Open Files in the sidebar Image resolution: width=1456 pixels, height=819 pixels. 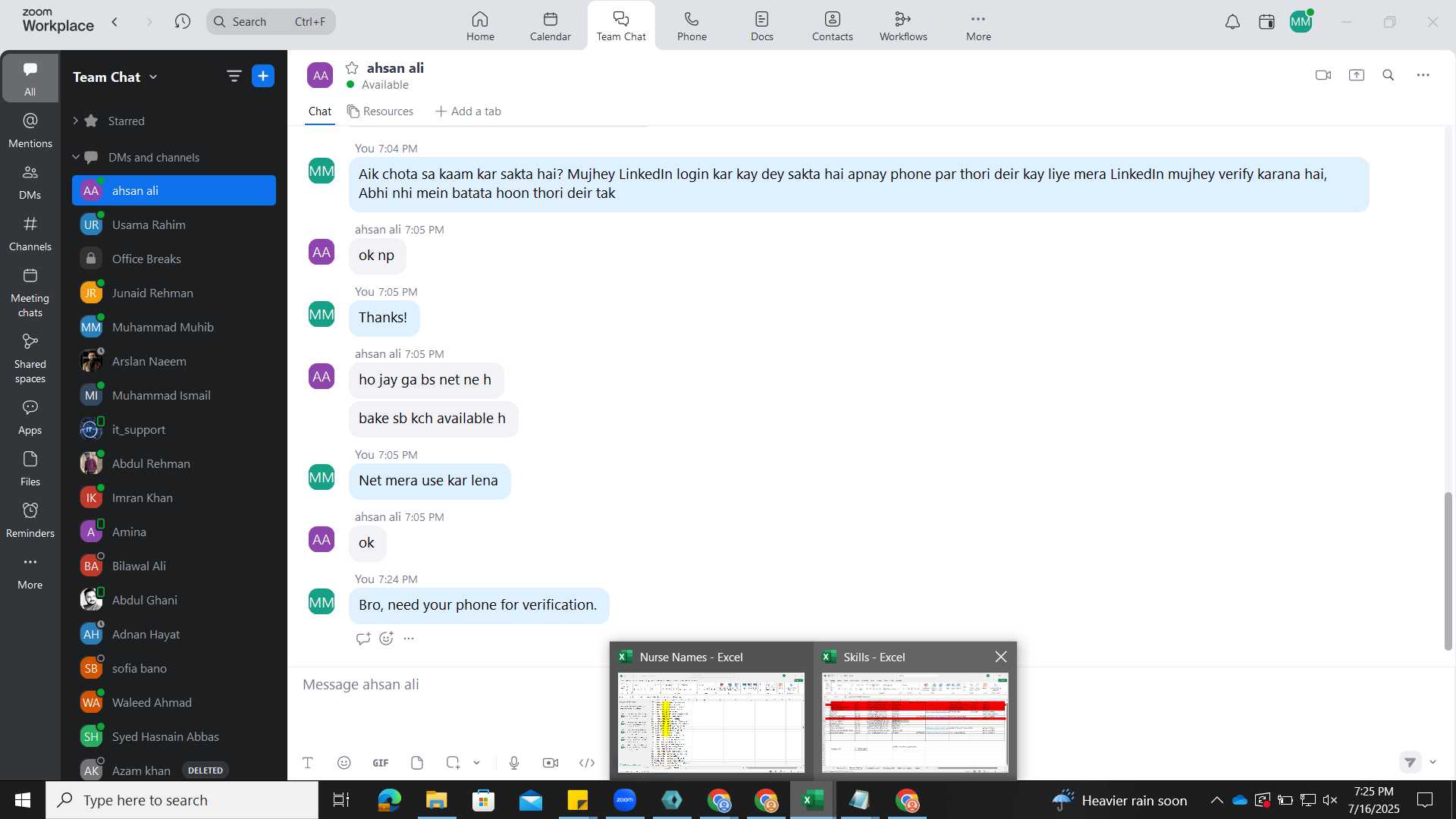30,469
